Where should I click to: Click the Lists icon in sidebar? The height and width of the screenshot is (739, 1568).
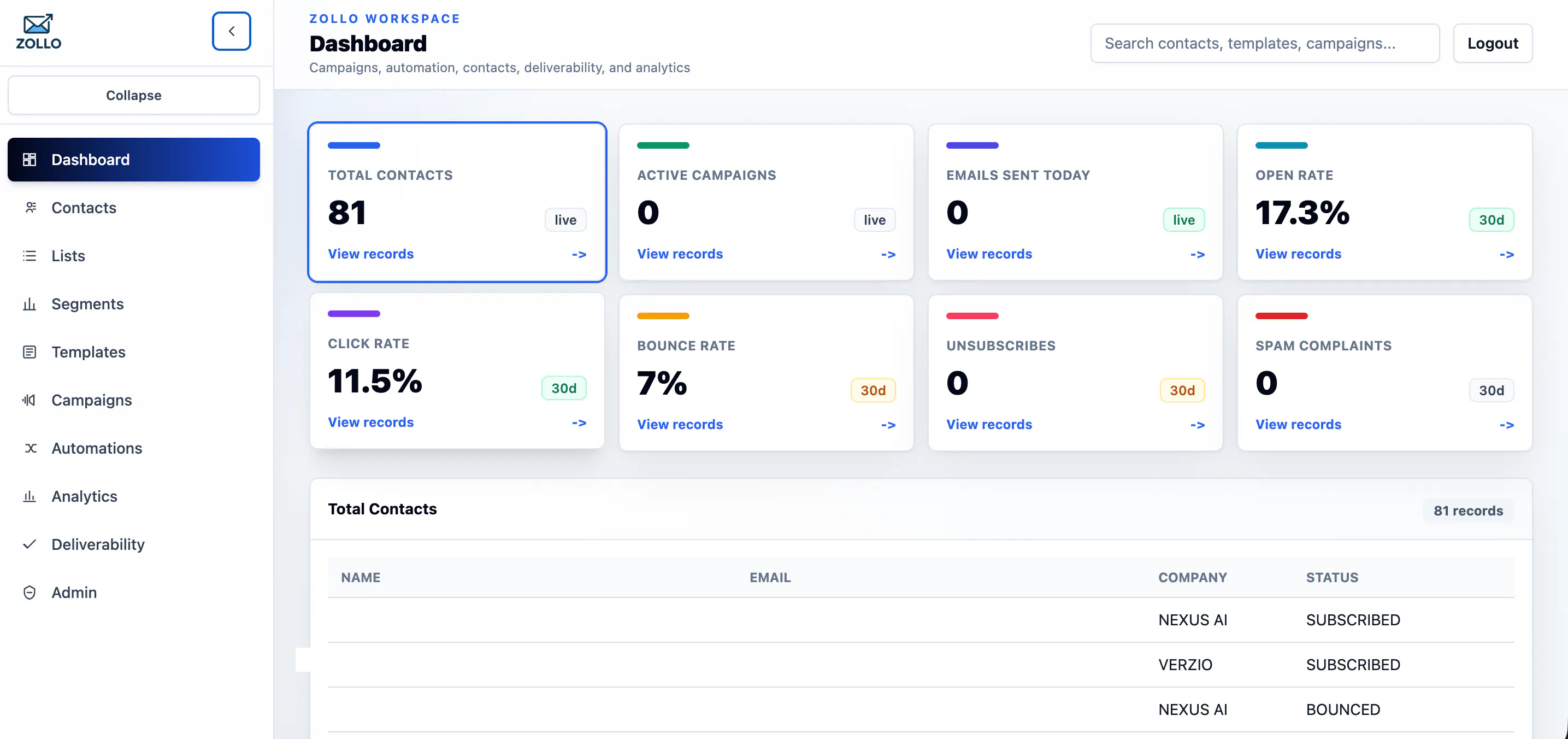coord(29,256)
